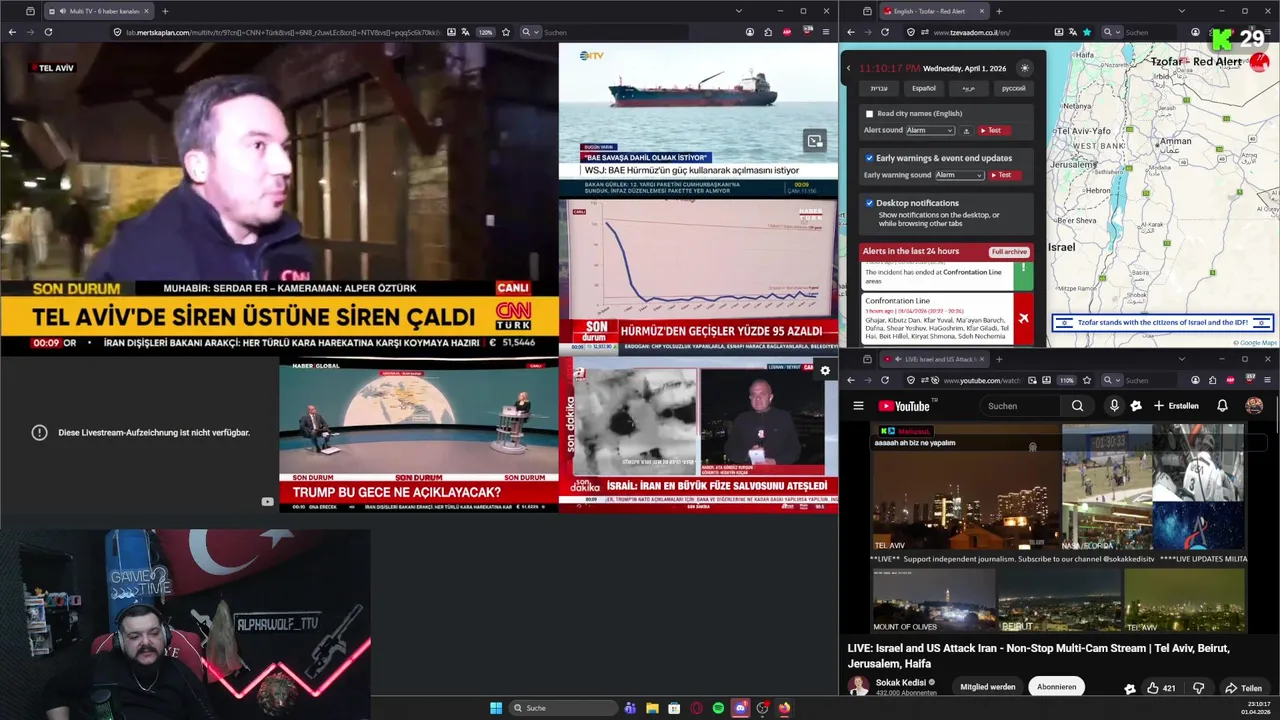Click Multi TV 120% zoom indicator
This screenshot has width=1280, height=720.
click(x=485, y=32)
